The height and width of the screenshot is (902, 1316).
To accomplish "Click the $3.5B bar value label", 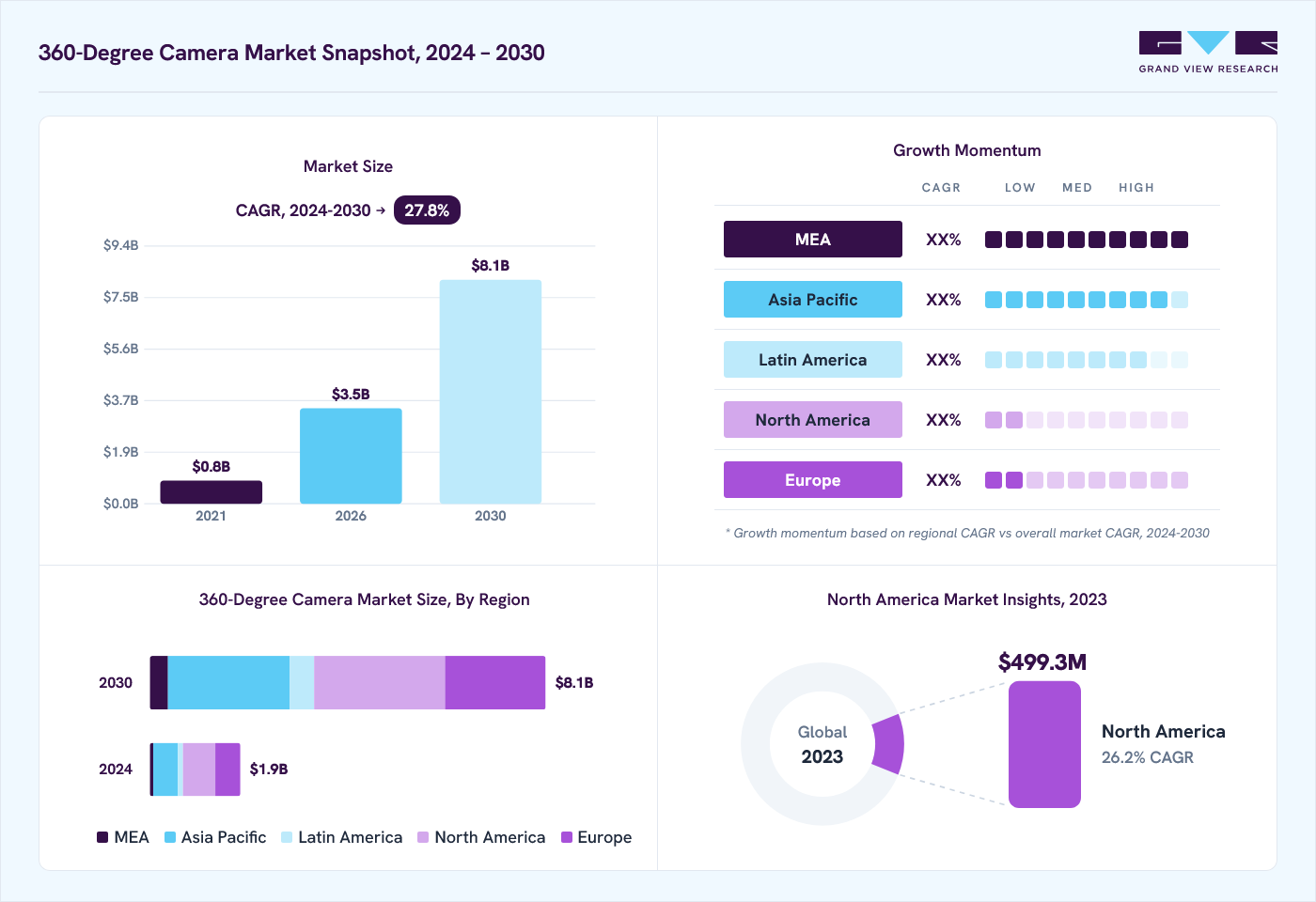I will pos(351,395).
